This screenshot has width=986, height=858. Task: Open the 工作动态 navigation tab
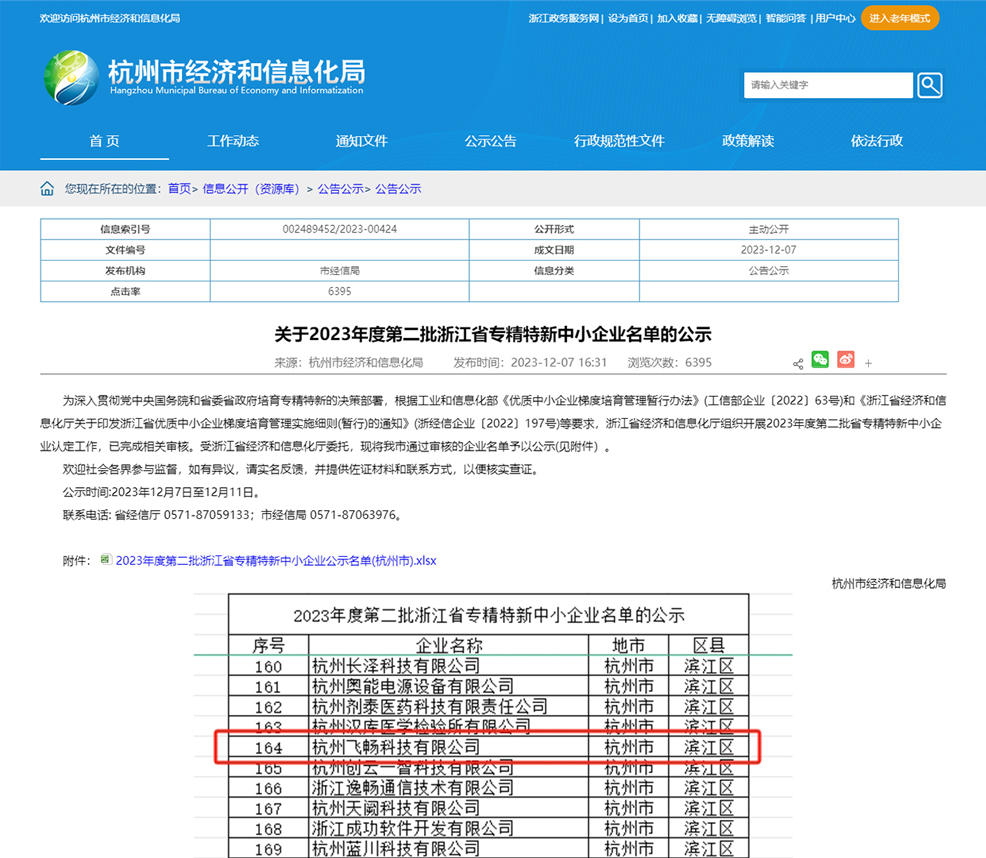coord(233,141)
